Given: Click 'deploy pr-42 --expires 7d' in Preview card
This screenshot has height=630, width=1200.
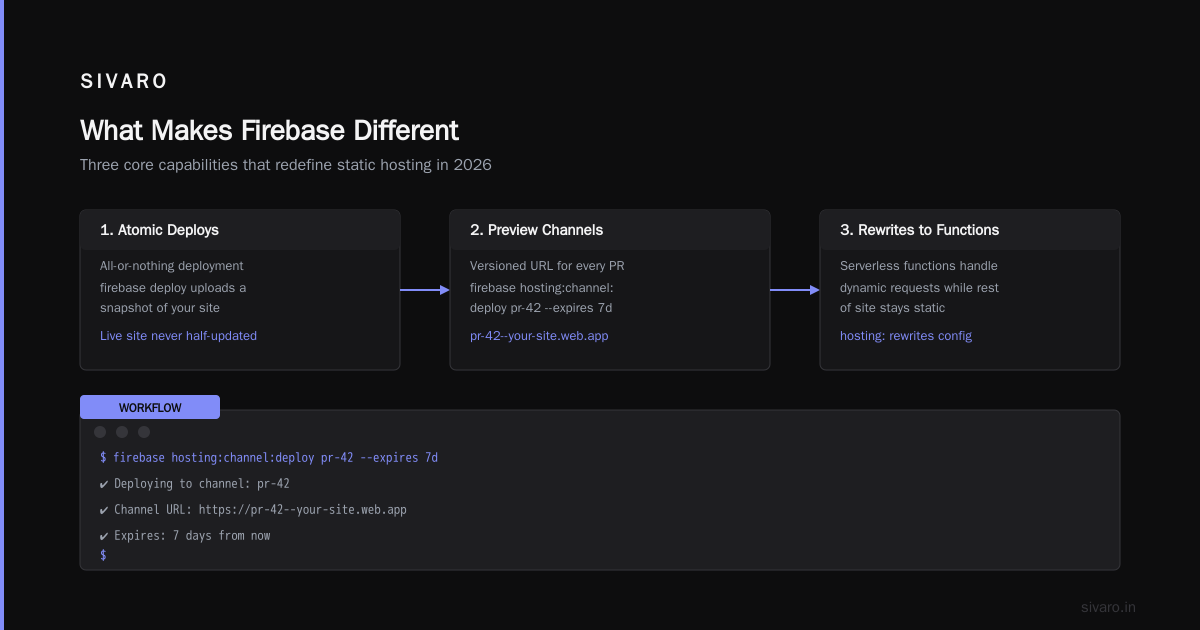Looking at the screenshot, I should 541,308.
